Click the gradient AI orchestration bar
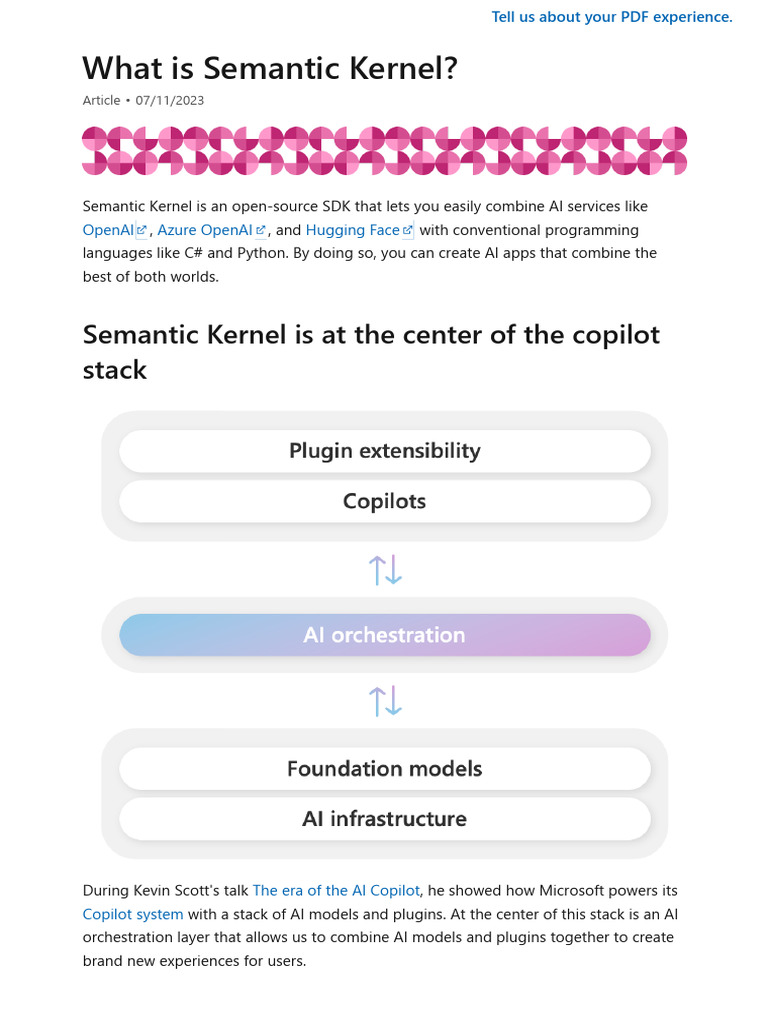 (x=385, y=635)
